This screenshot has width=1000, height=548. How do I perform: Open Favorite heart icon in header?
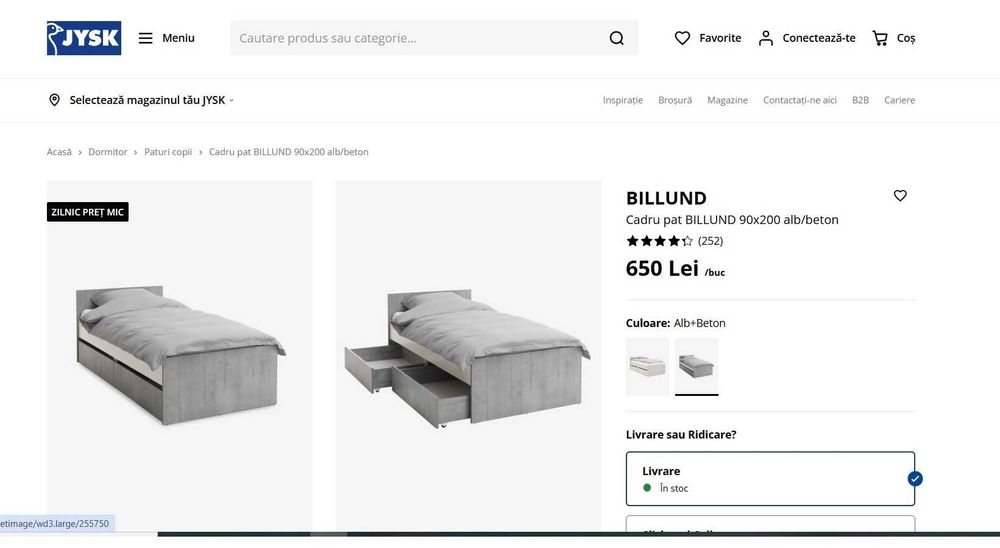(x=683, y=38)
